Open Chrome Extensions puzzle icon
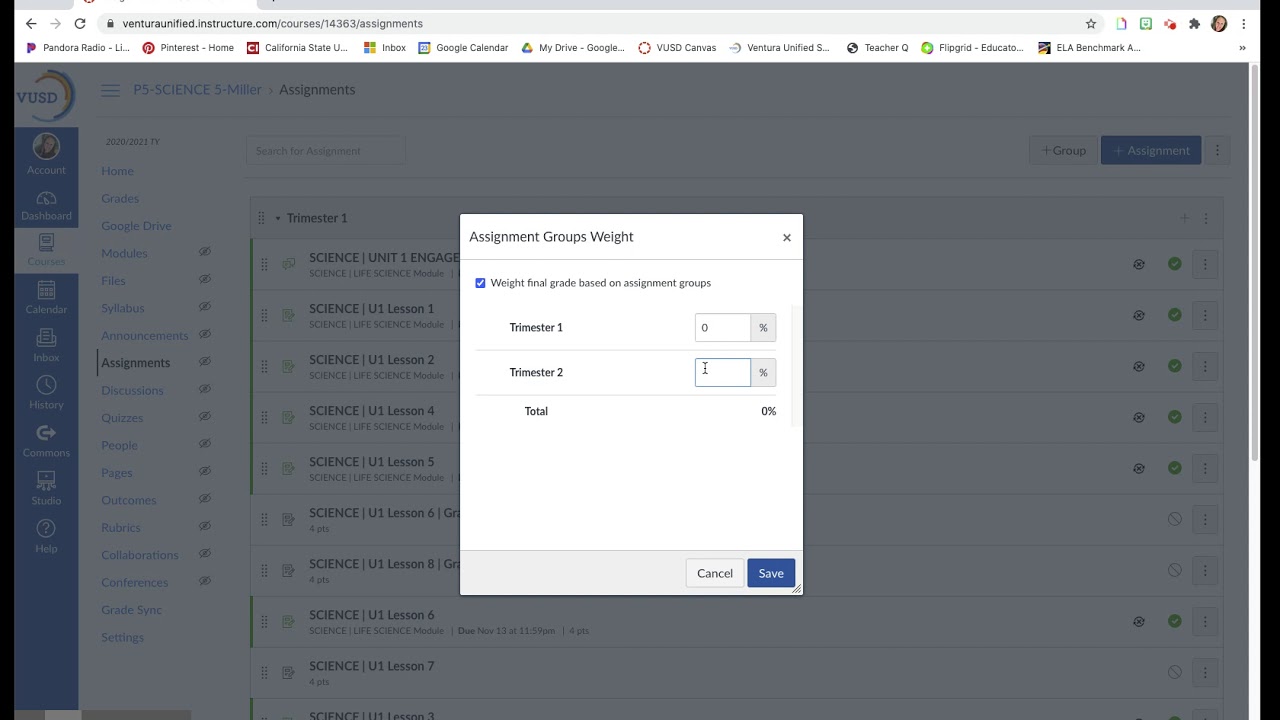Screen dimensions: 1280x720 click(x=1194, y=24)
